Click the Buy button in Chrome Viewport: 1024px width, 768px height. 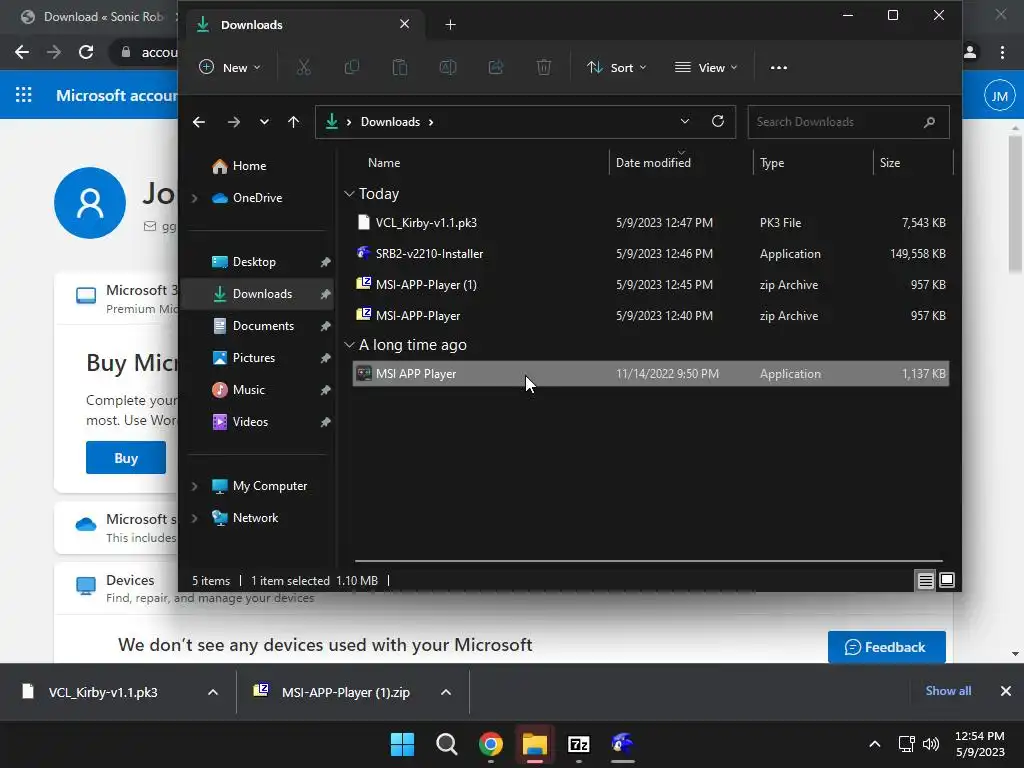point(126,458)
